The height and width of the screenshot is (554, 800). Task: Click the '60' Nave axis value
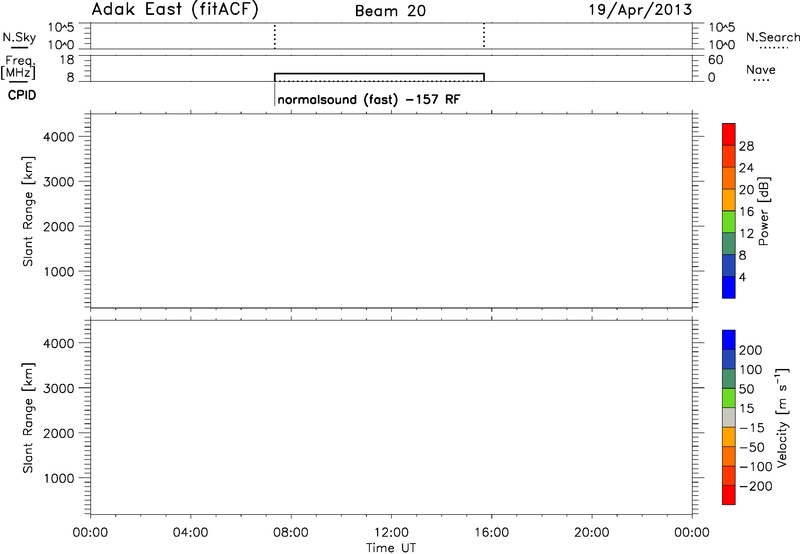[x=715, y=60]
